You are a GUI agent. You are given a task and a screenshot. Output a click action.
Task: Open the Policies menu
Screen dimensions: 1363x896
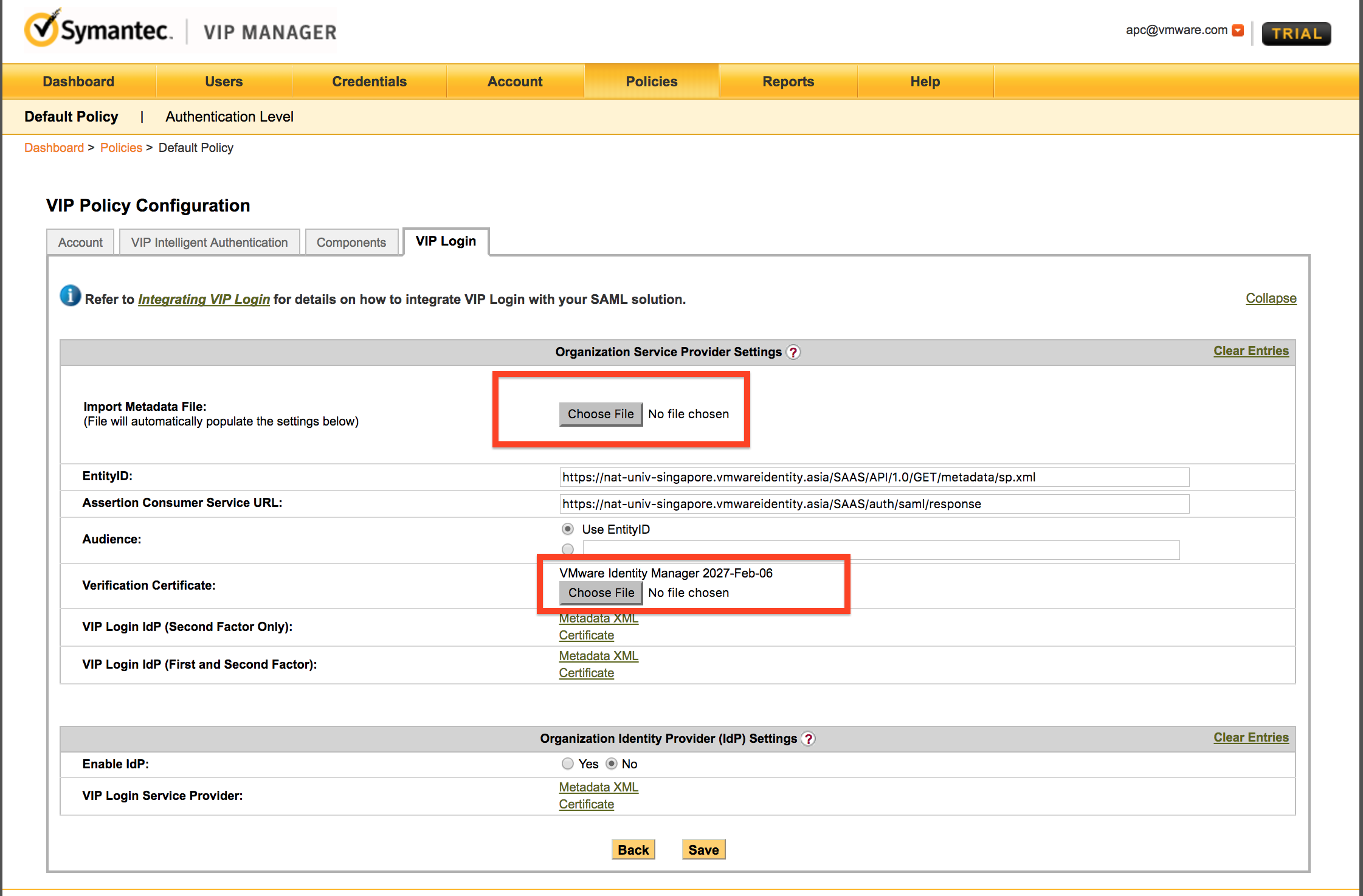pos(652,81)
